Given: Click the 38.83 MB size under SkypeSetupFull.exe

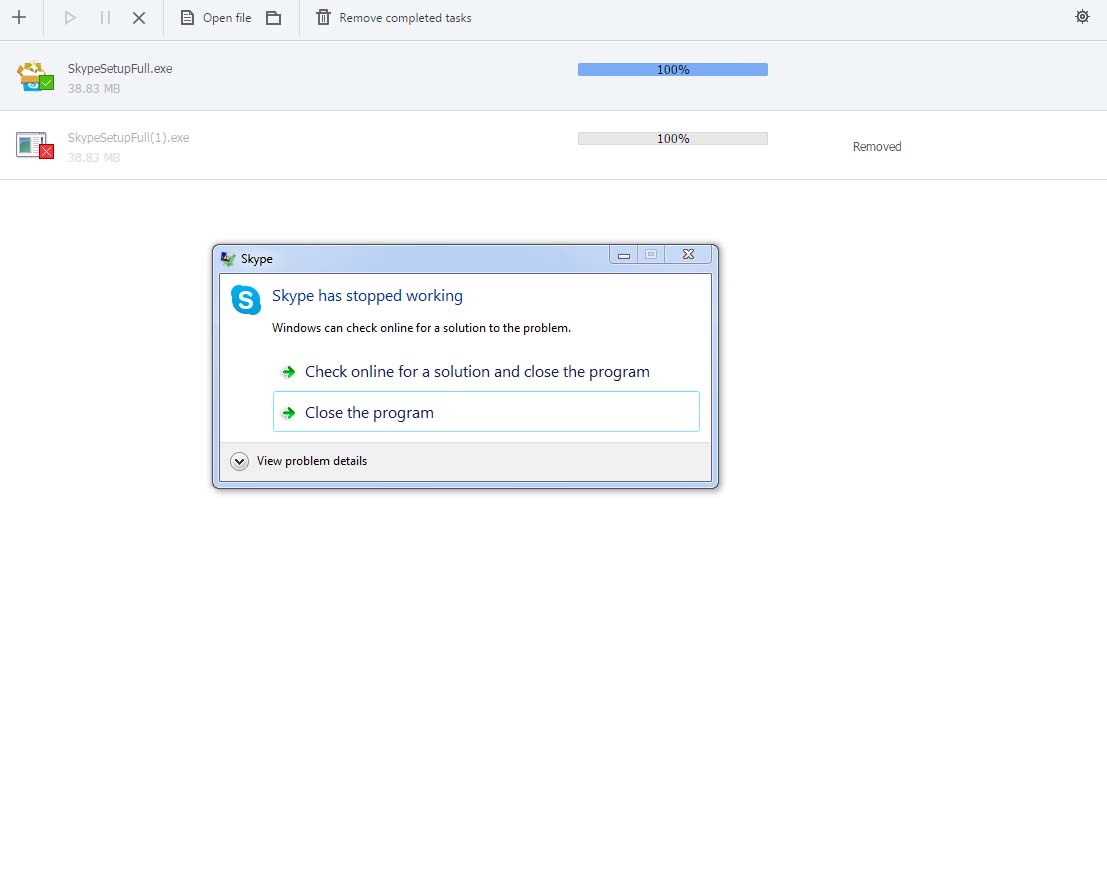Looking at the screenshot, I should [x=94, y=88].
